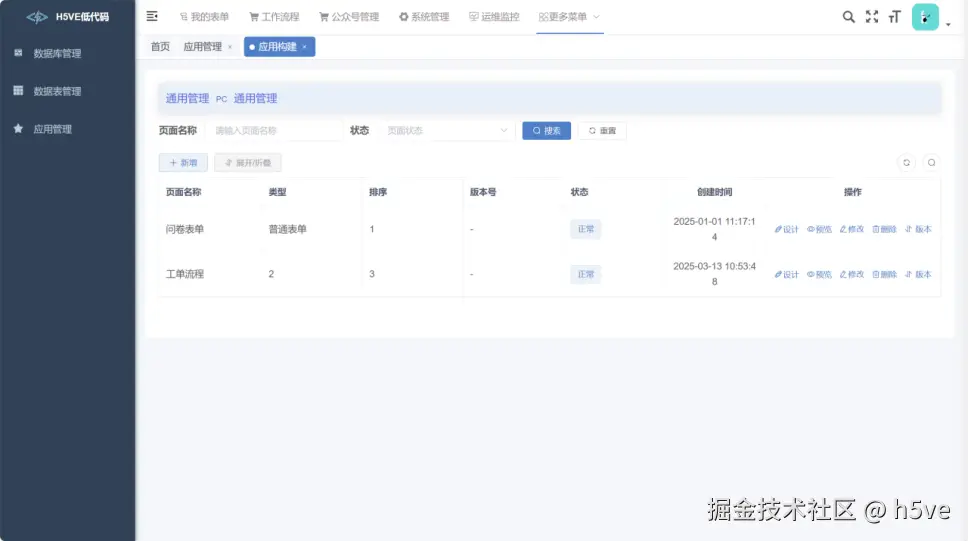Open 工作流程 in the top navigation
968x541 pixels.
click(274, 17)
